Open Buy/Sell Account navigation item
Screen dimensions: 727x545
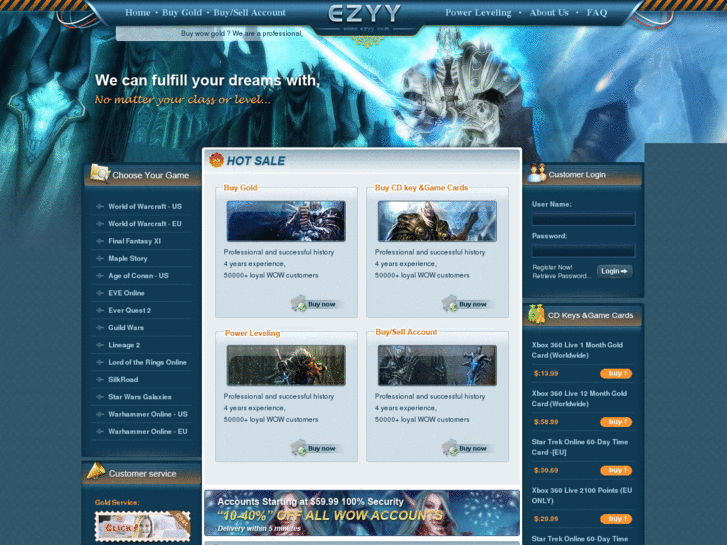pyautogui.click(x=249, y=13)
